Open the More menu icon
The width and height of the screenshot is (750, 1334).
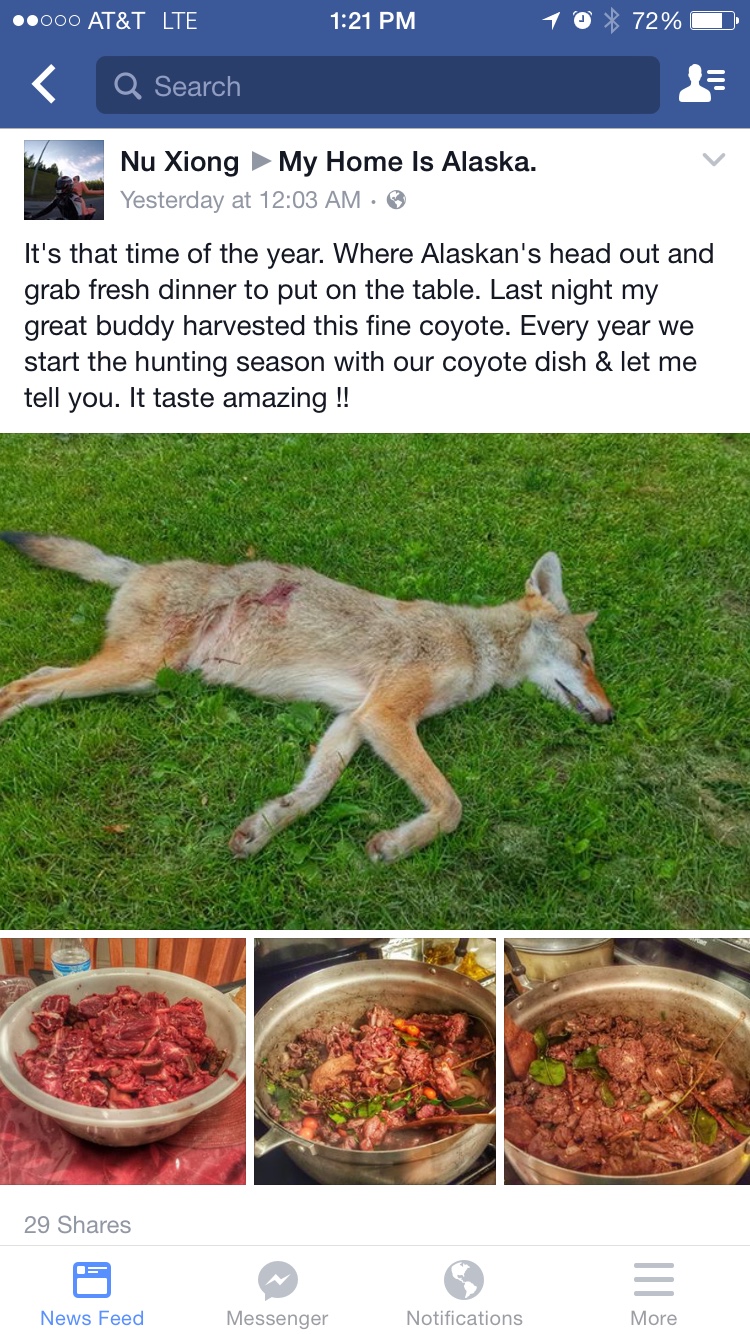(x=653, y=1280)
